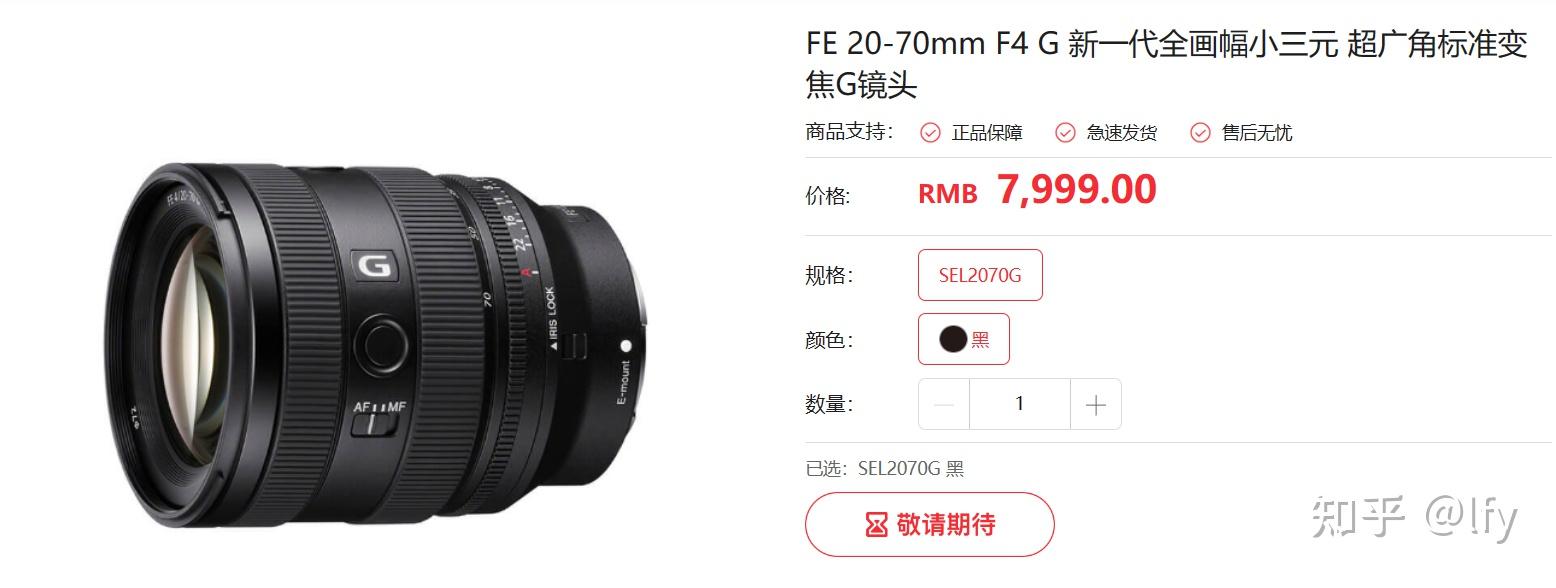Click the 敬请期待 button
This screenshot has height=588, width=1556.
(930, 525)
